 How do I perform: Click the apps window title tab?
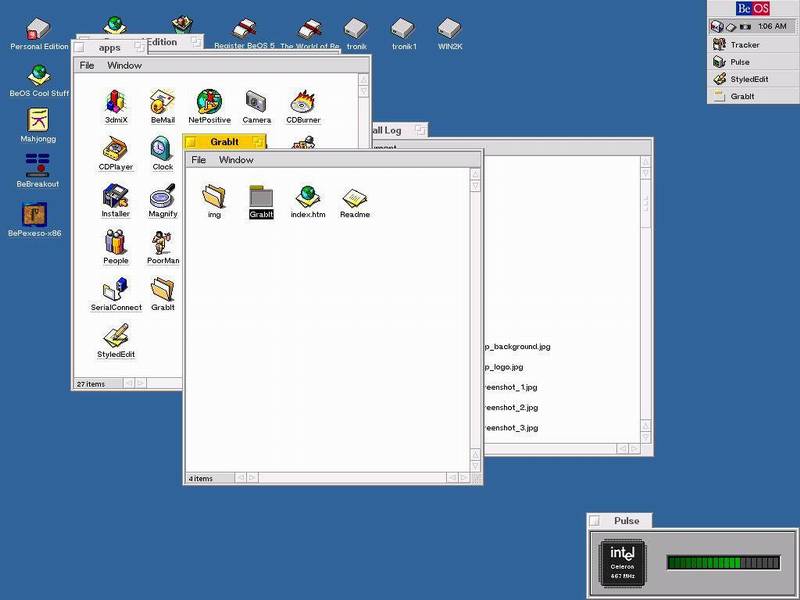109,47
